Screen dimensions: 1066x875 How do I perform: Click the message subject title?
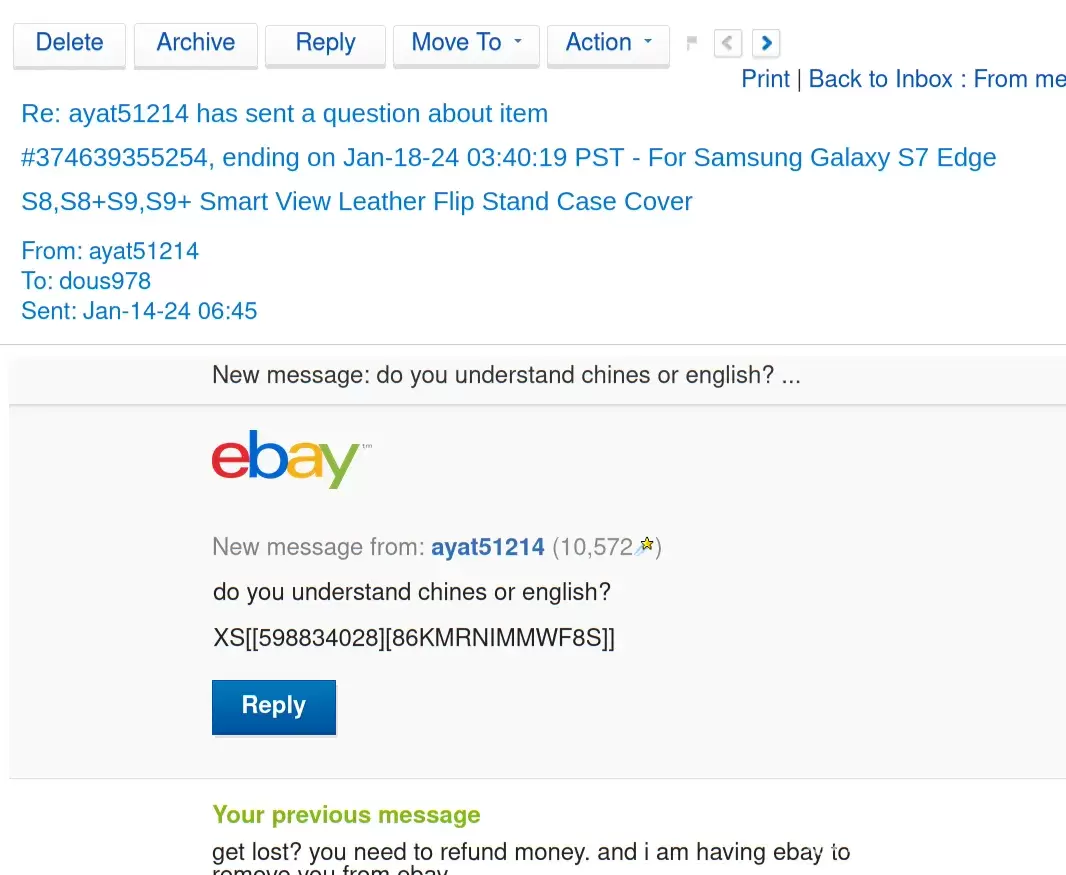(284, 114)
